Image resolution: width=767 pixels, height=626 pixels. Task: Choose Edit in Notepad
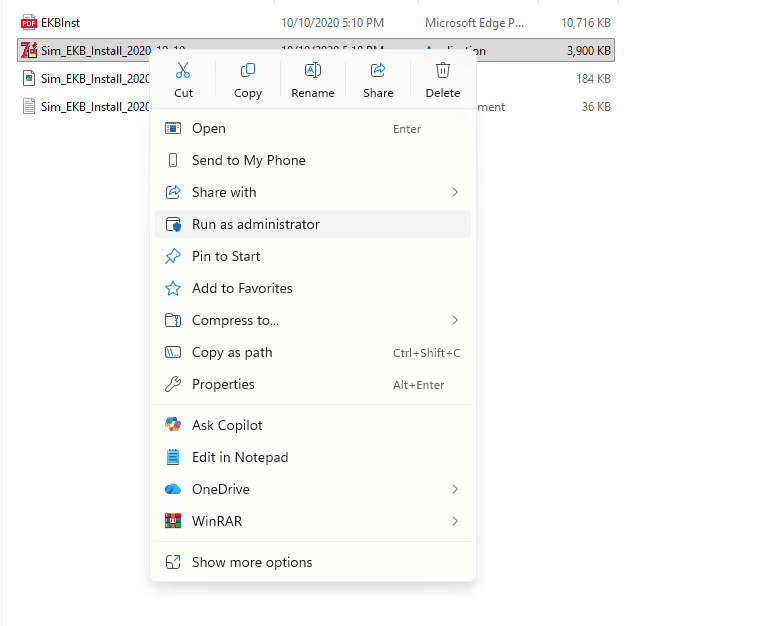tap(240, 457)
